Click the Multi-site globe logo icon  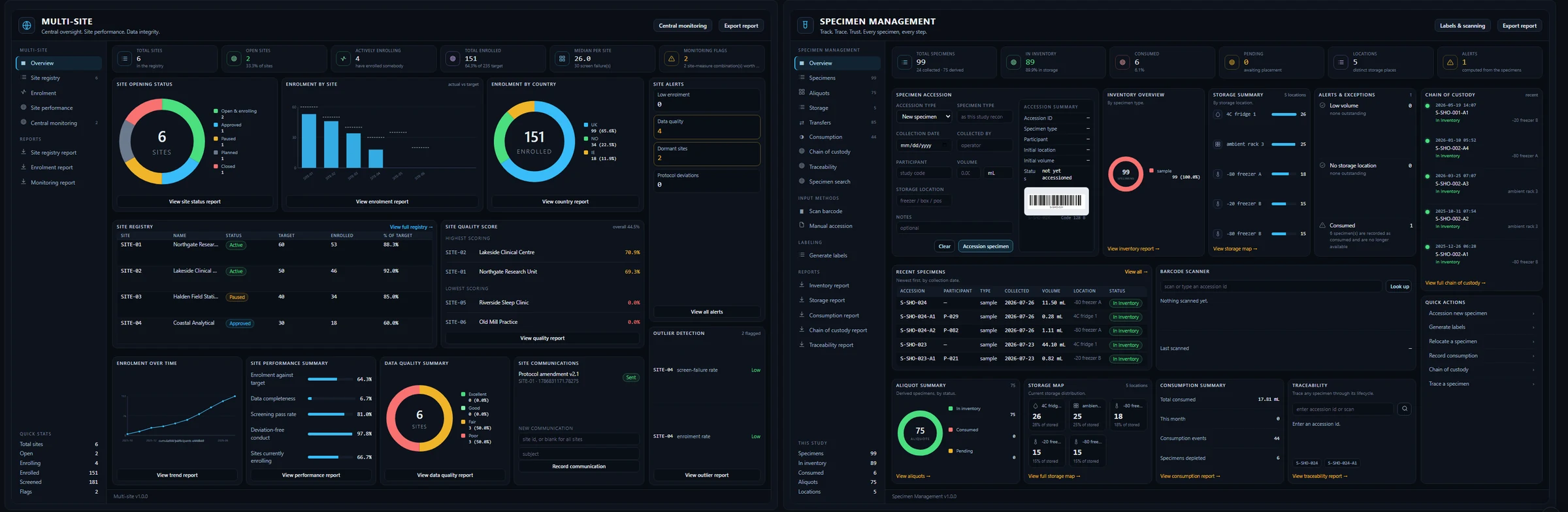(27, 25)
